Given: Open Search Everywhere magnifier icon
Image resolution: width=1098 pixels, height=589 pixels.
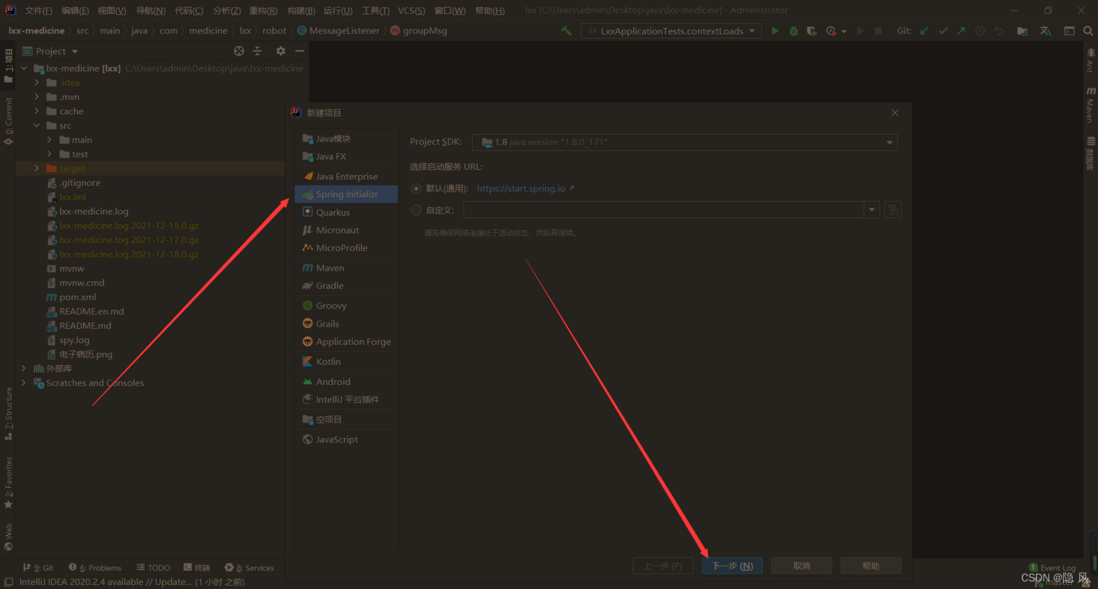Looking at the screenshot, I should [1087, 31].
